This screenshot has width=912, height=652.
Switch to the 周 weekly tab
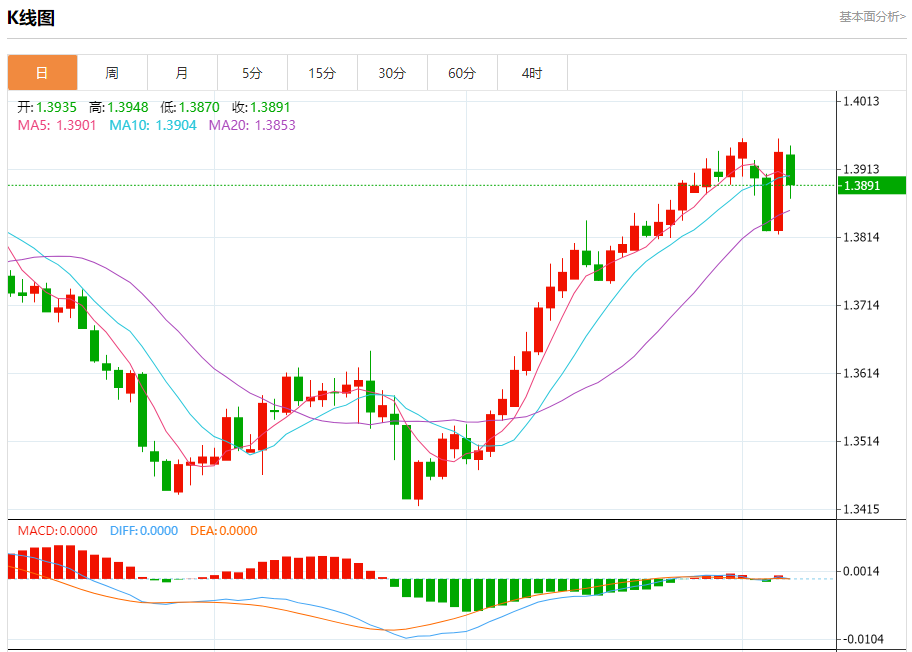click(x=112, y=73)
